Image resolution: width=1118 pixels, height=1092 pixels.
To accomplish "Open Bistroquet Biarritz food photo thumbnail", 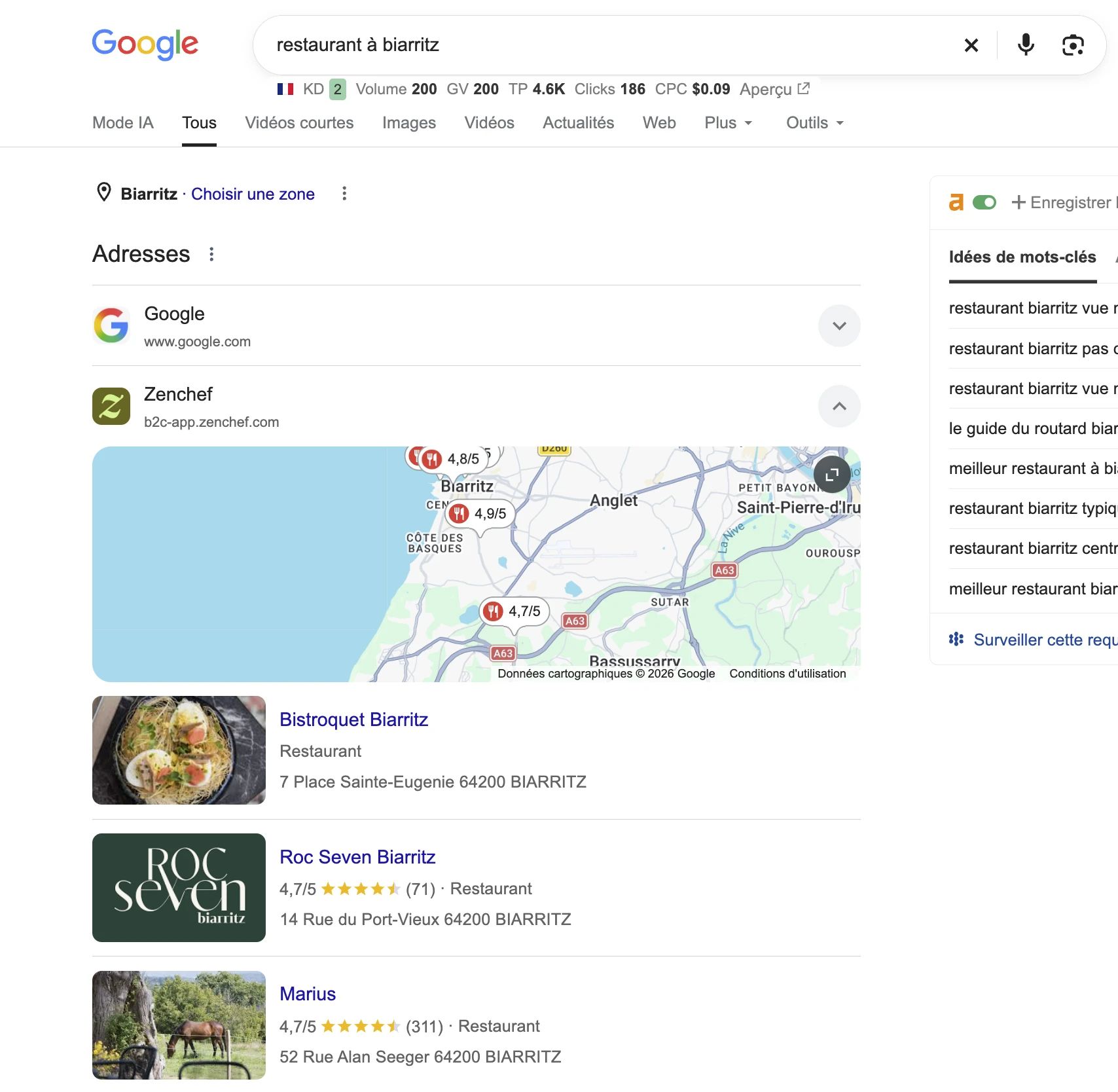I will click(x=179, y=750).
